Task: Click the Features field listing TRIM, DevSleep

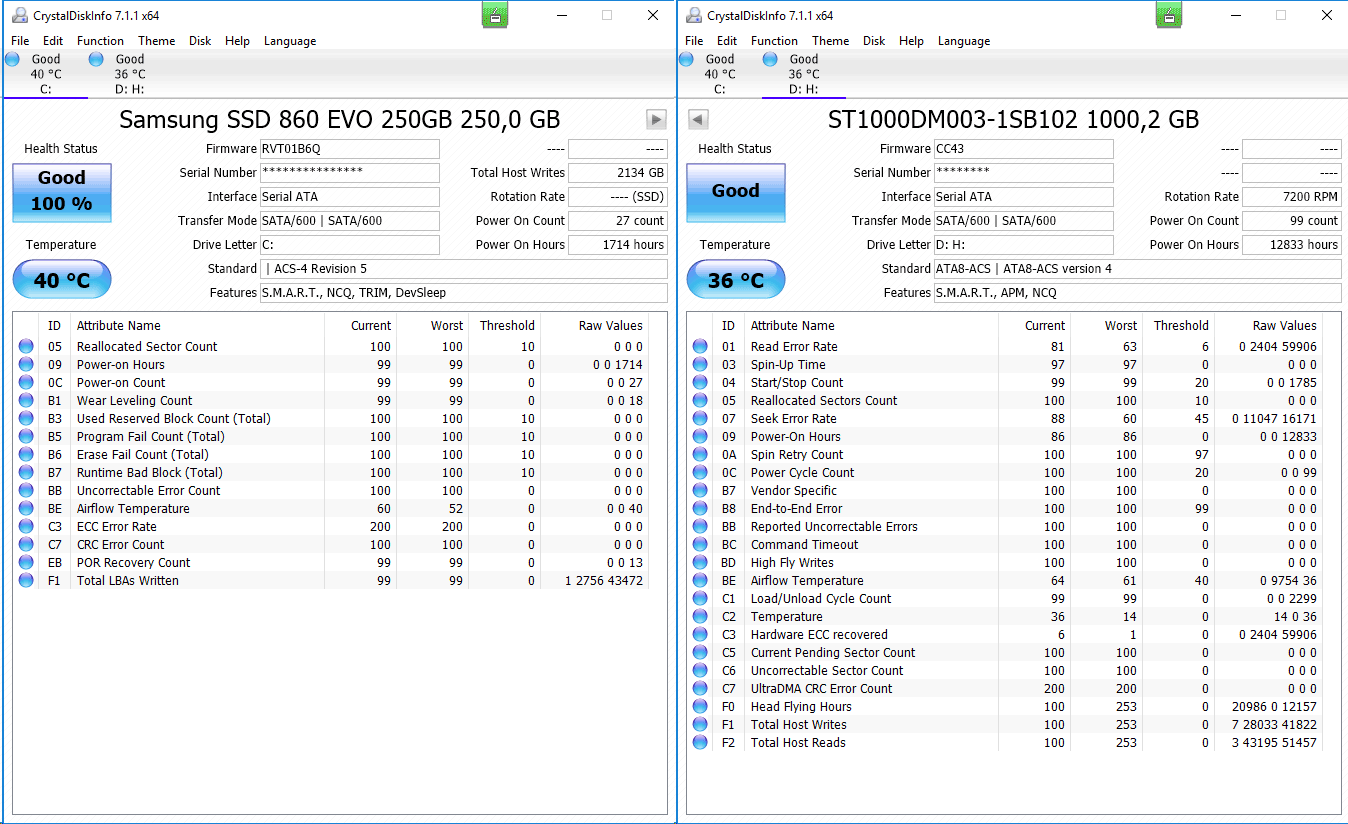Action: (463, 293)
